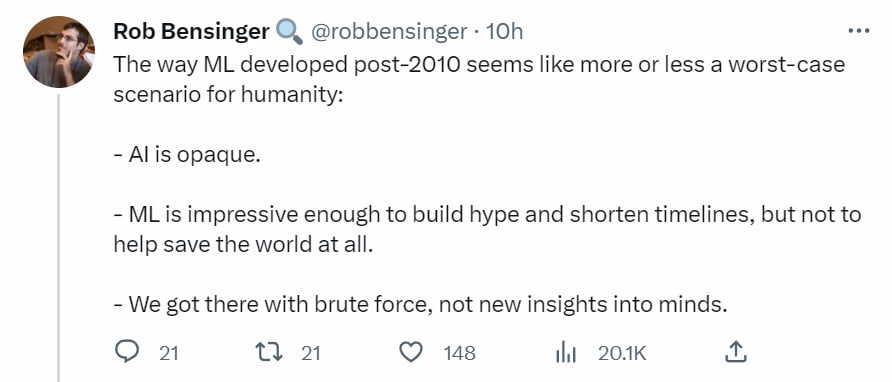Retweet the post via the arrows icon
The height and width of the screenshot is (382, 892).
(269, 353)
